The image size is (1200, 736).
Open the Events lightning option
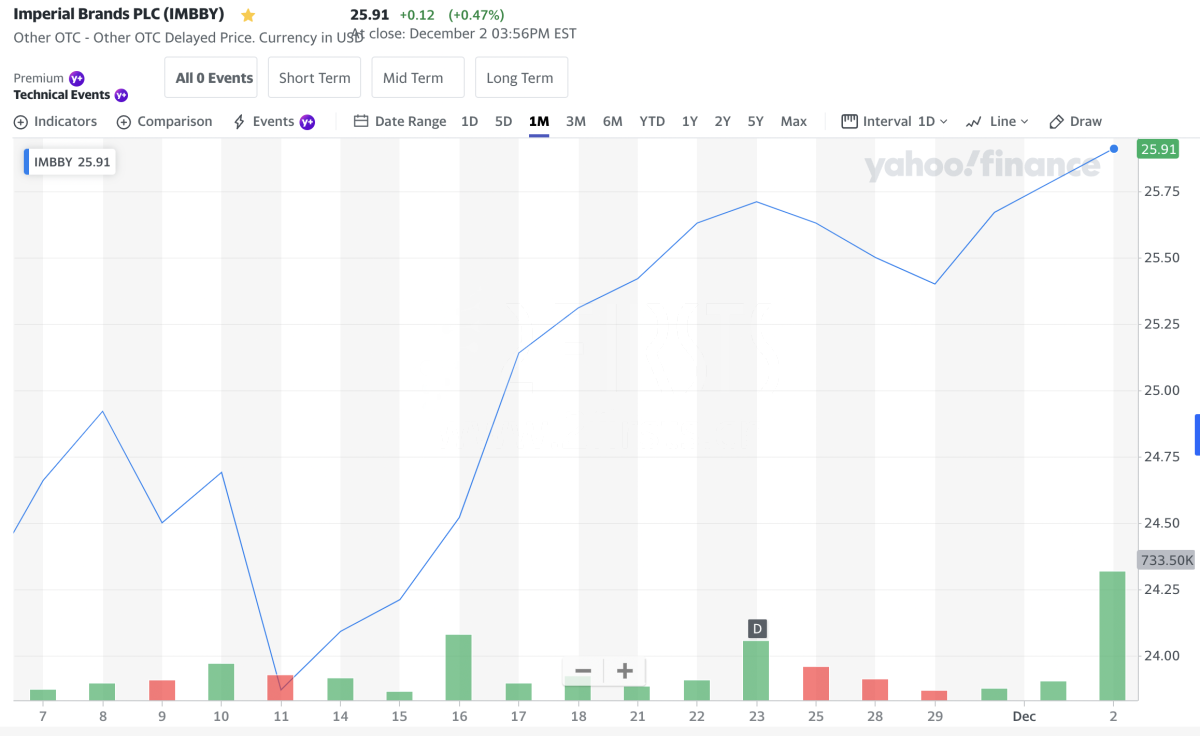[272, 121]
